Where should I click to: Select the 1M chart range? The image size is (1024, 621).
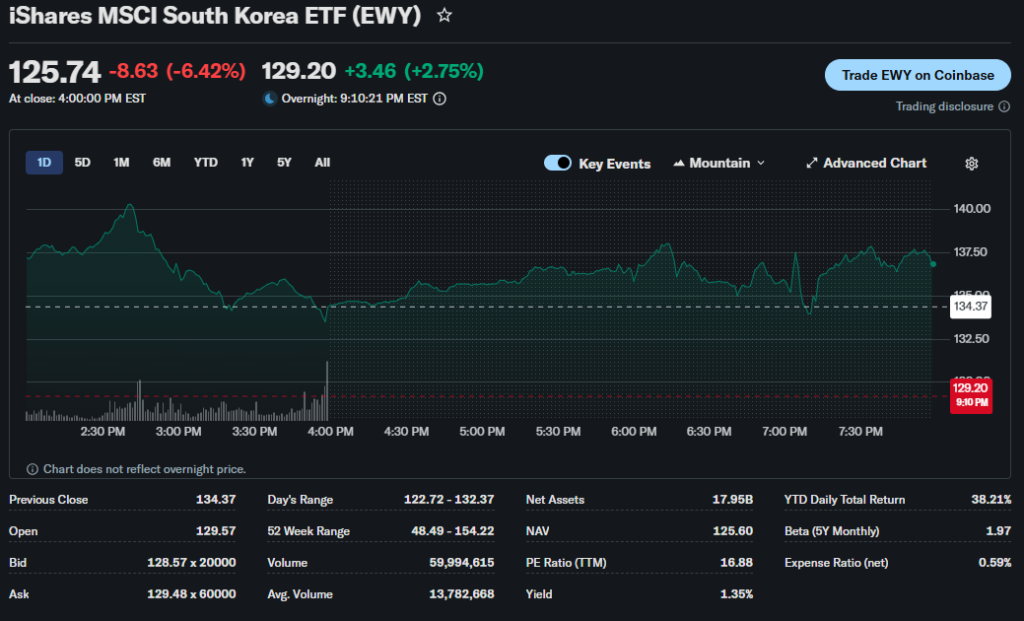121,163
